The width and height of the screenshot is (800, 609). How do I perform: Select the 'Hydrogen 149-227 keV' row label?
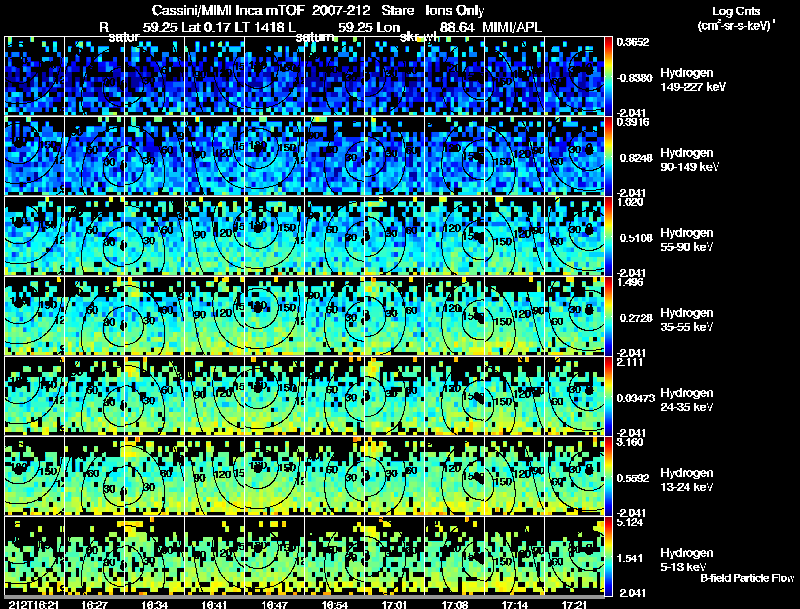[692, 80]
